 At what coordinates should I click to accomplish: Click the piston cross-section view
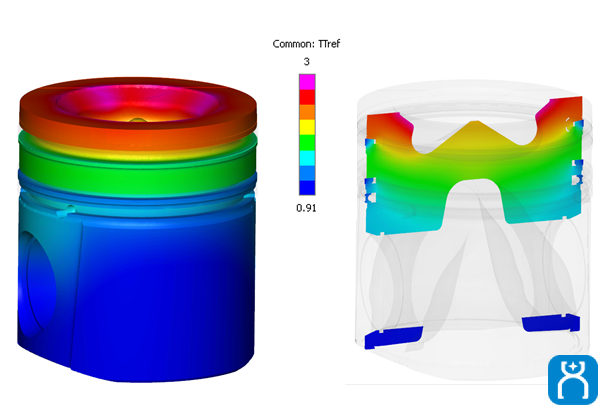[x=473, y=231]
